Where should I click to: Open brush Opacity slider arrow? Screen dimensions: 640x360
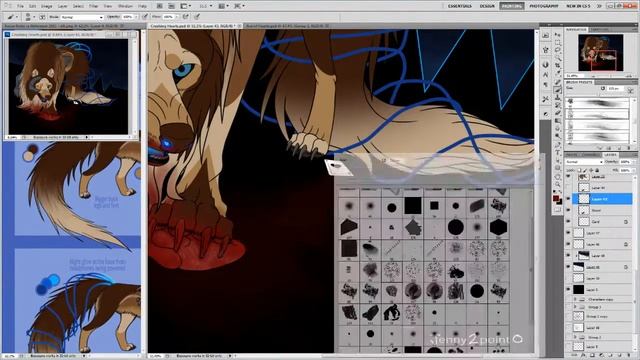(x=136, y=17)
